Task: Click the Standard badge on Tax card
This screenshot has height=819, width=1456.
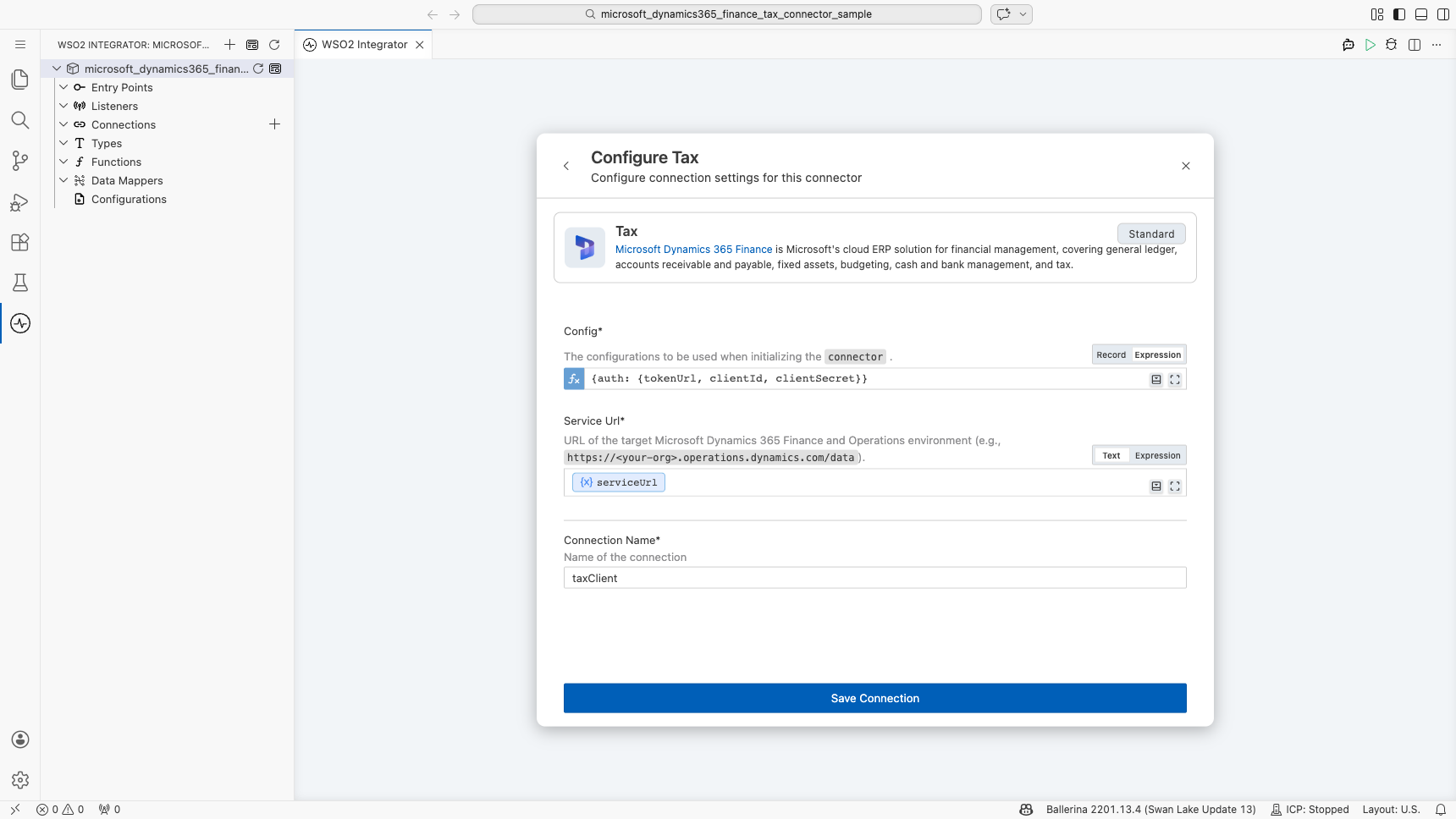Action: pyautogui.click(x=1151, y=234)
